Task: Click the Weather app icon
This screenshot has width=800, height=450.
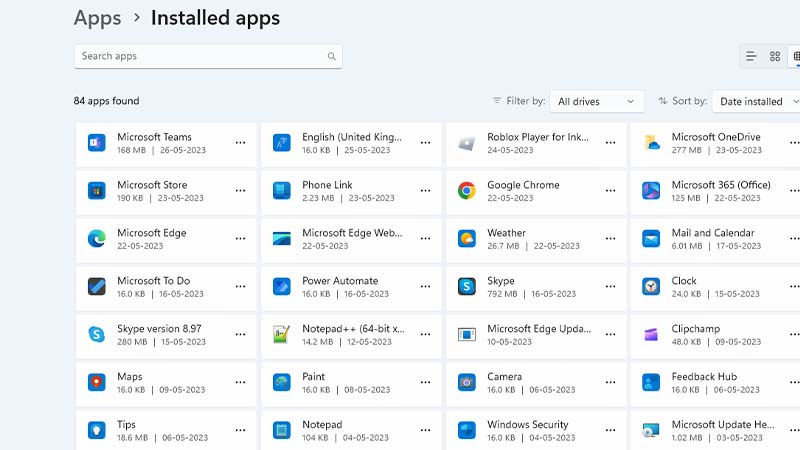Action: click(x=466, y=239)
